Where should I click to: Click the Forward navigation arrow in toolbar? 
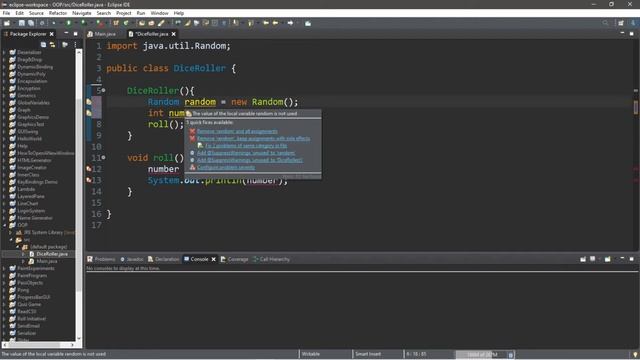[x=290, y=23]
